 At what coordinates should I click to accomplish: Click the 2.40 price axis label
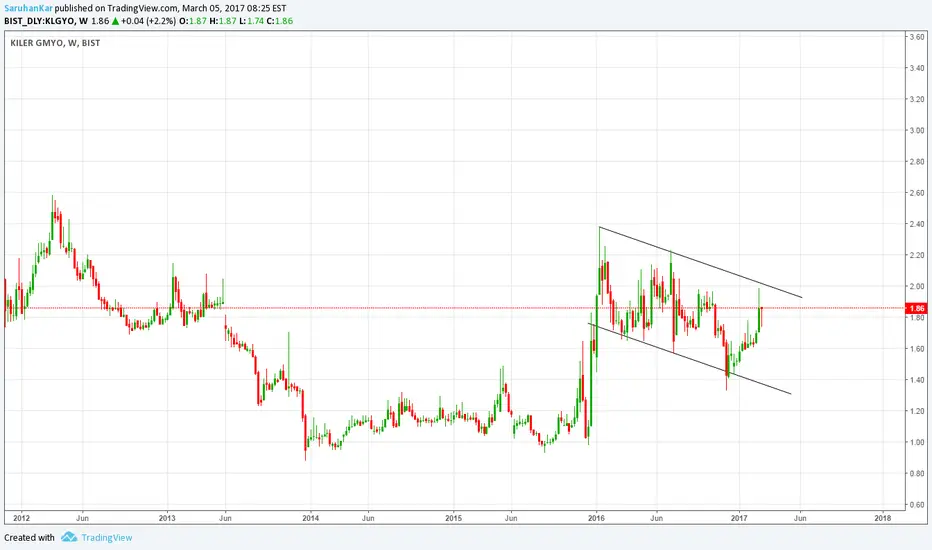917,224
